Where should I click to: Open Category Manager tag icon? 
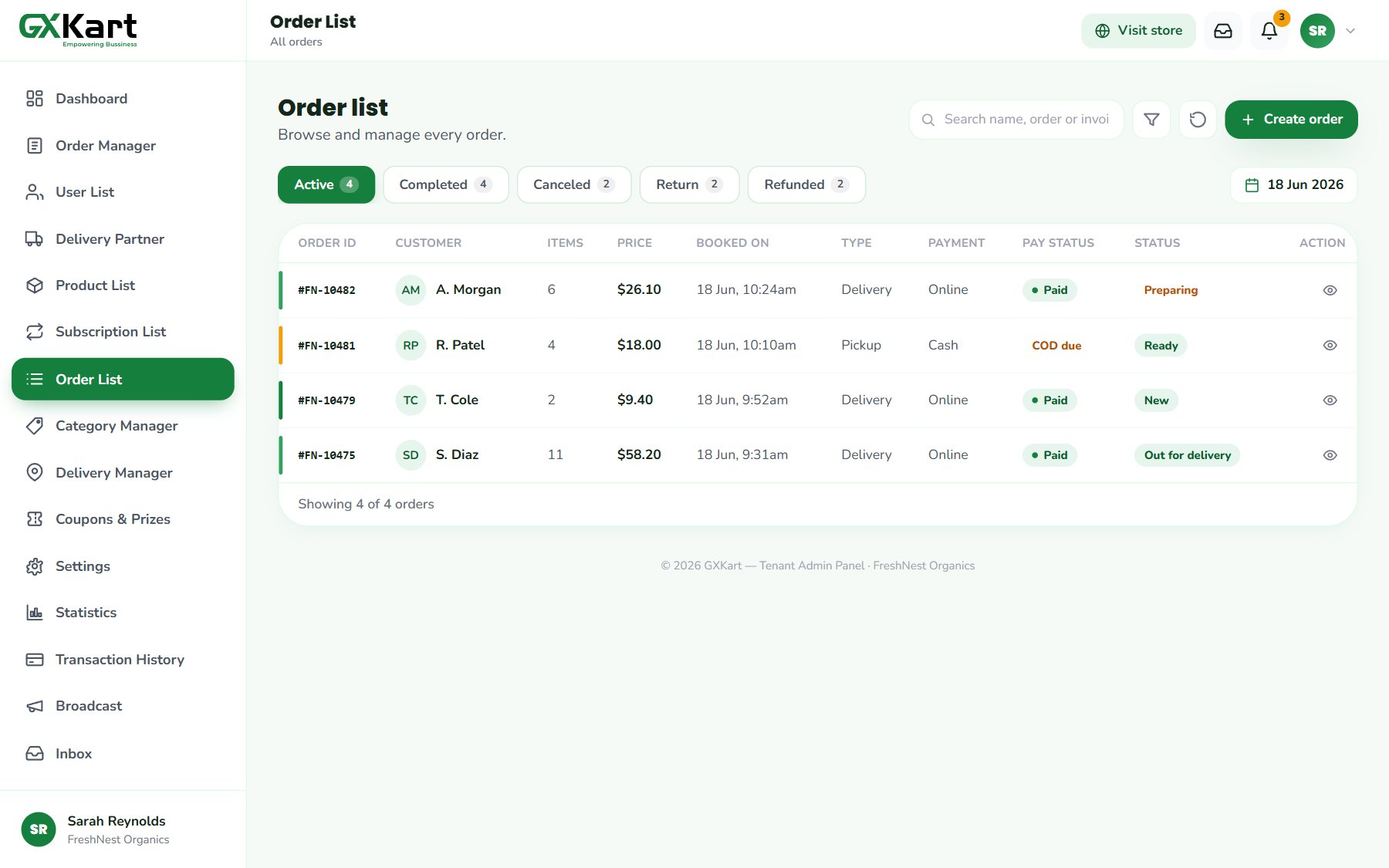35,426
